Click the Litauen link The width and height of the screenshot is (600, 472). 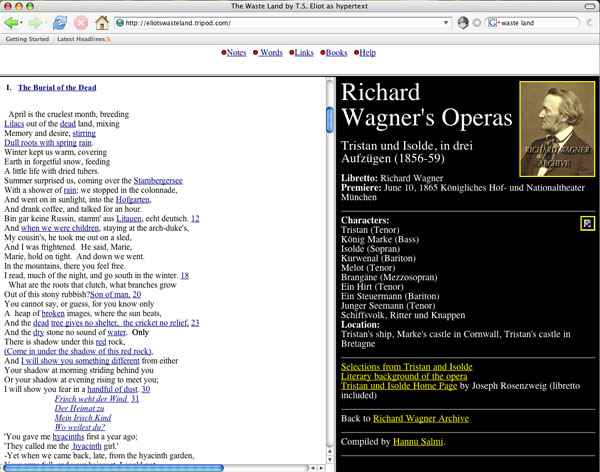[129, 219]
